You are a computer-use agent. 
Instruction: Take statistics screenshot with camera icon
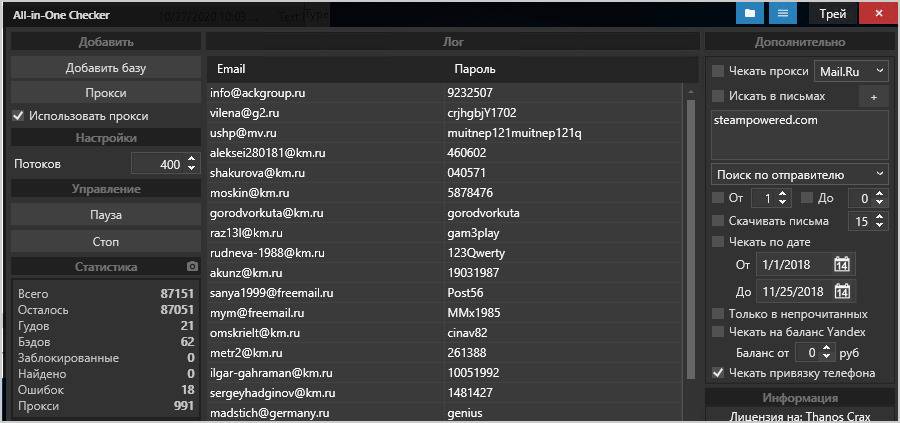pyautogui.click(x=192, y=267)
